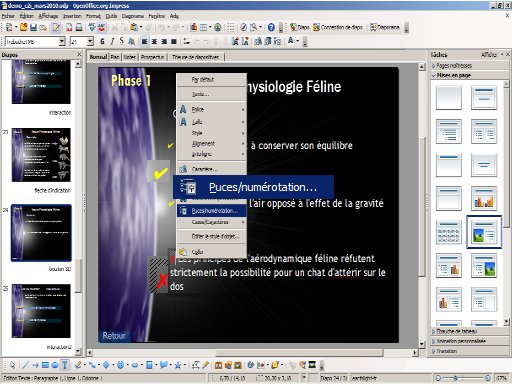Open the font size dropdown
The image size is (512, 384).
90,42
